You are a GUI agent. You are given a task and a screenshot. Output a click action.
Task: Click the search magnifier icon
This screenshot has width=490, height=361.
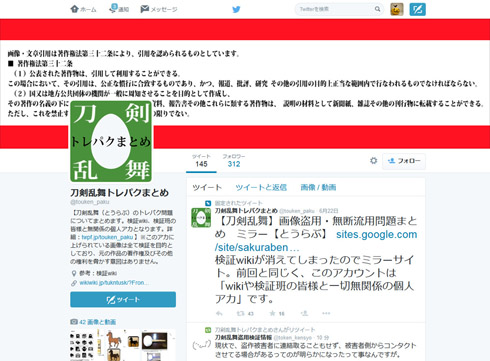tap(377, 9)
